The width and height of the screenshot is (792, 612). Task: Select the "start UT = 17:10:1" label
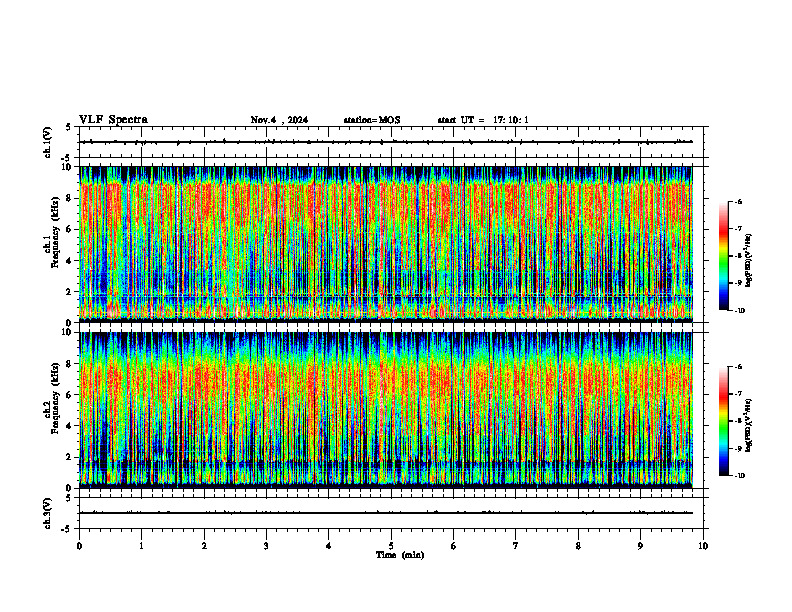click(x=483, y=120)
